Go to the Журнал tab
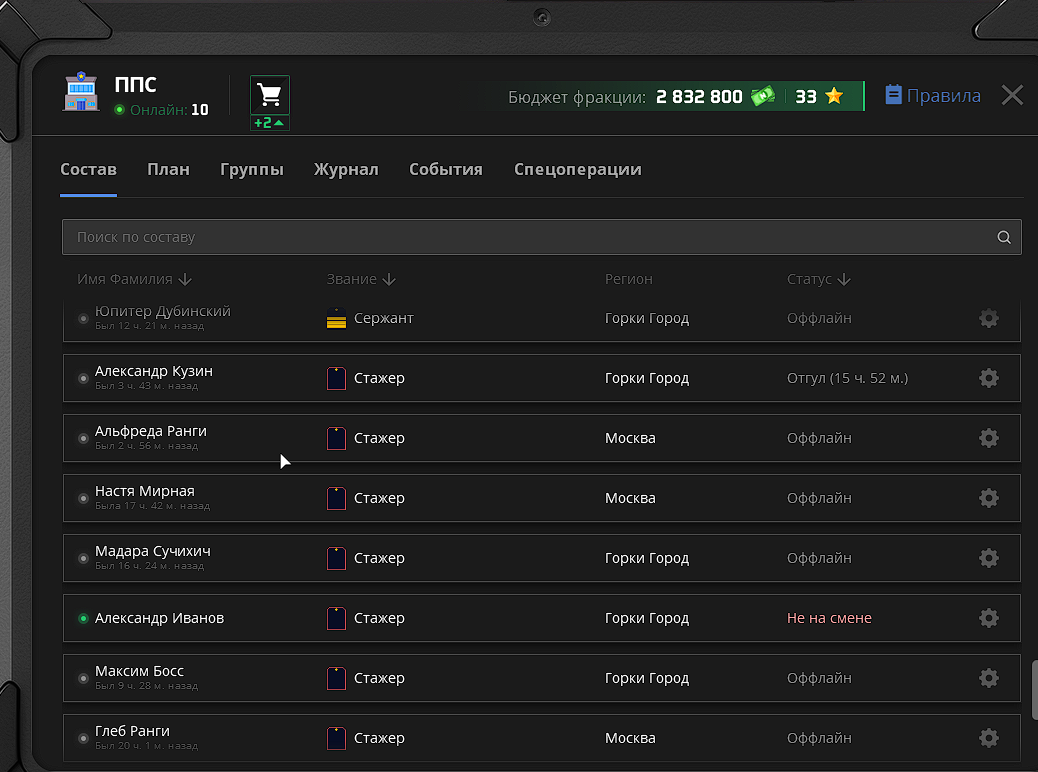Screen dimensions: 1038x772 click(346, 169)
